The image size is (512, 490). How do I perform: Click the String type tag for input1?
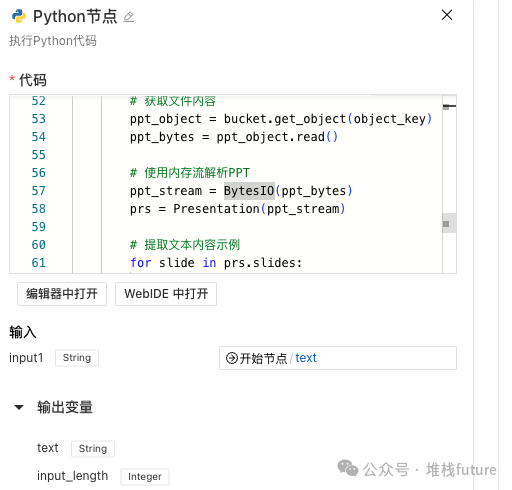coord(77,358)
